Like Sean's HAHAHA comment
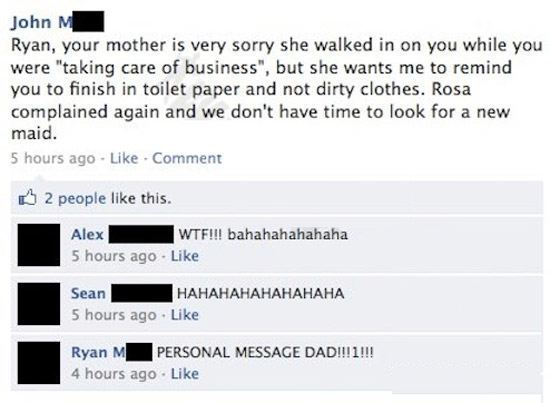 pyautogui.click(x=185, y=315)
